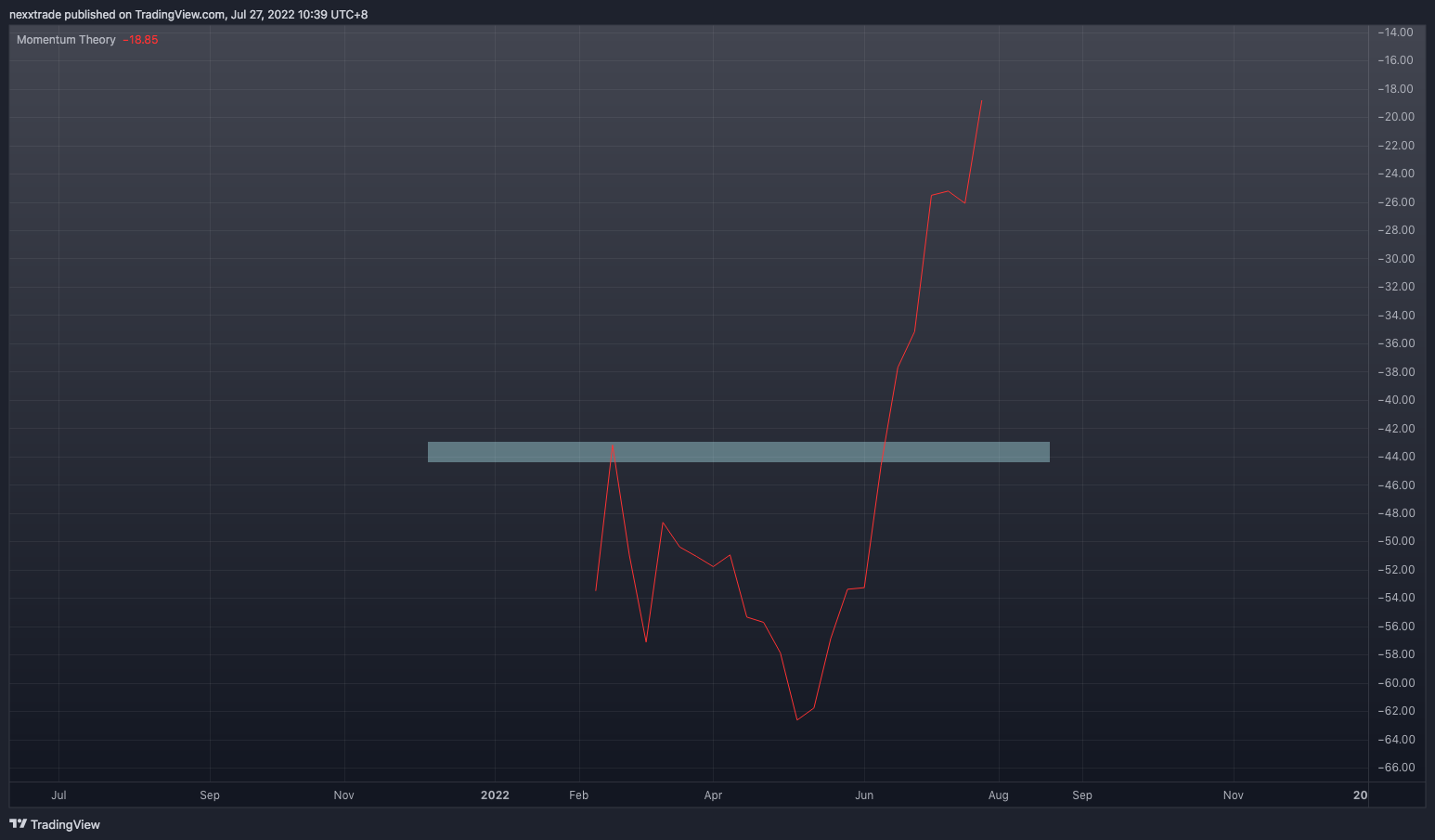Click the 2022 year label on time axis
The width and height of the screenshot is (1435, 840).
[495, 795]
